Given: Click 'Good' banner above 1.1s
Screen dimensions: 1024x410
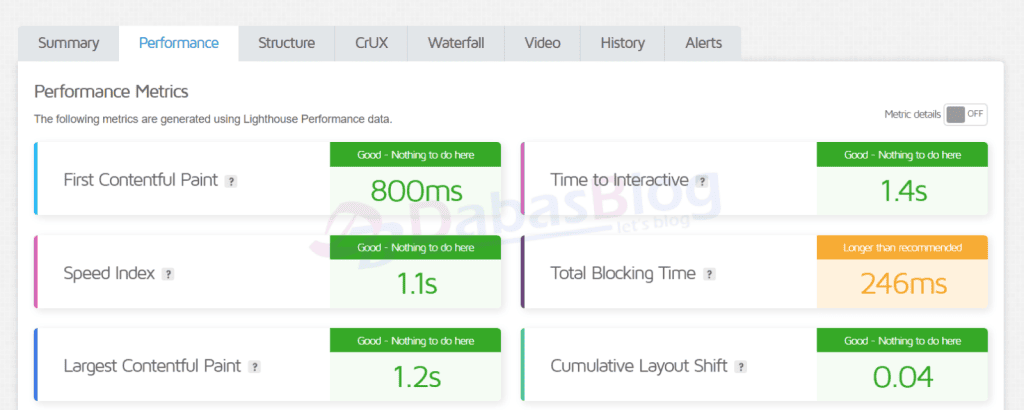Looking at the screenshot, I should pos(415,247).
